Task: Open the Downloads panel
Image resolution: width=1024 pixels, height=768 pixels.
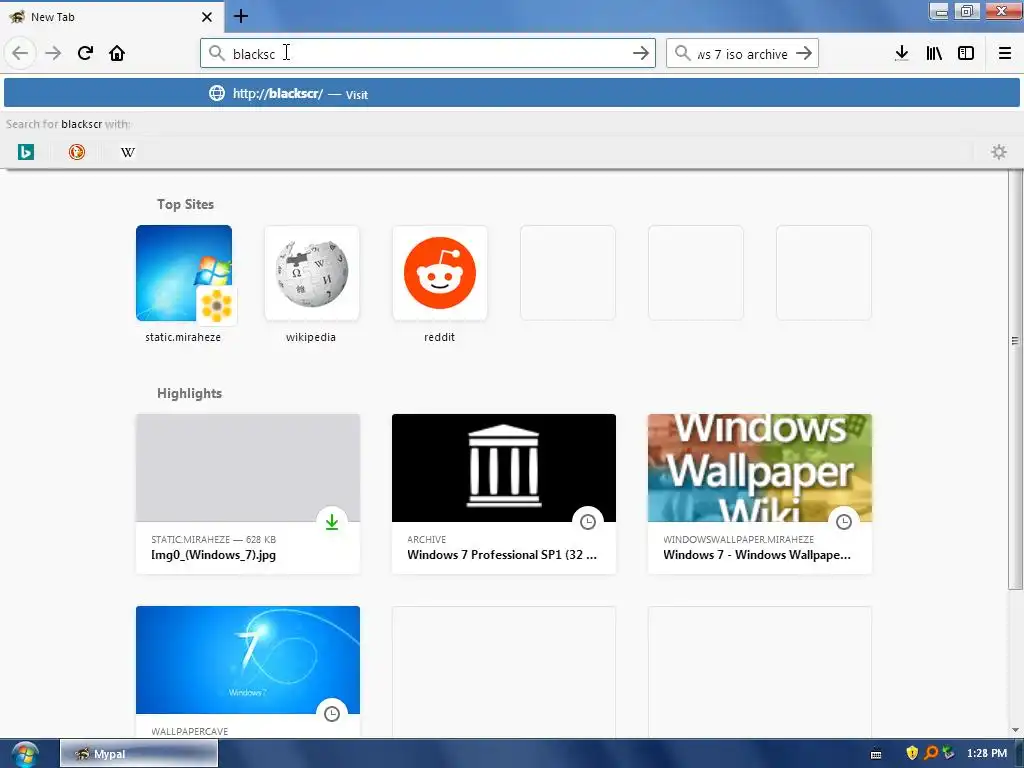Action: [902, 53]
